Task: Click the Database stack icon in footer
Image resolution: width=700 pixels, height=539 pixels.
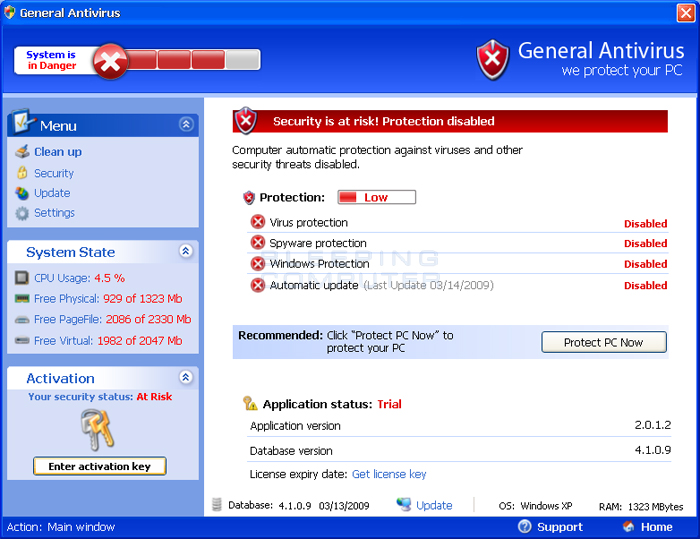Action: [217, 505]
